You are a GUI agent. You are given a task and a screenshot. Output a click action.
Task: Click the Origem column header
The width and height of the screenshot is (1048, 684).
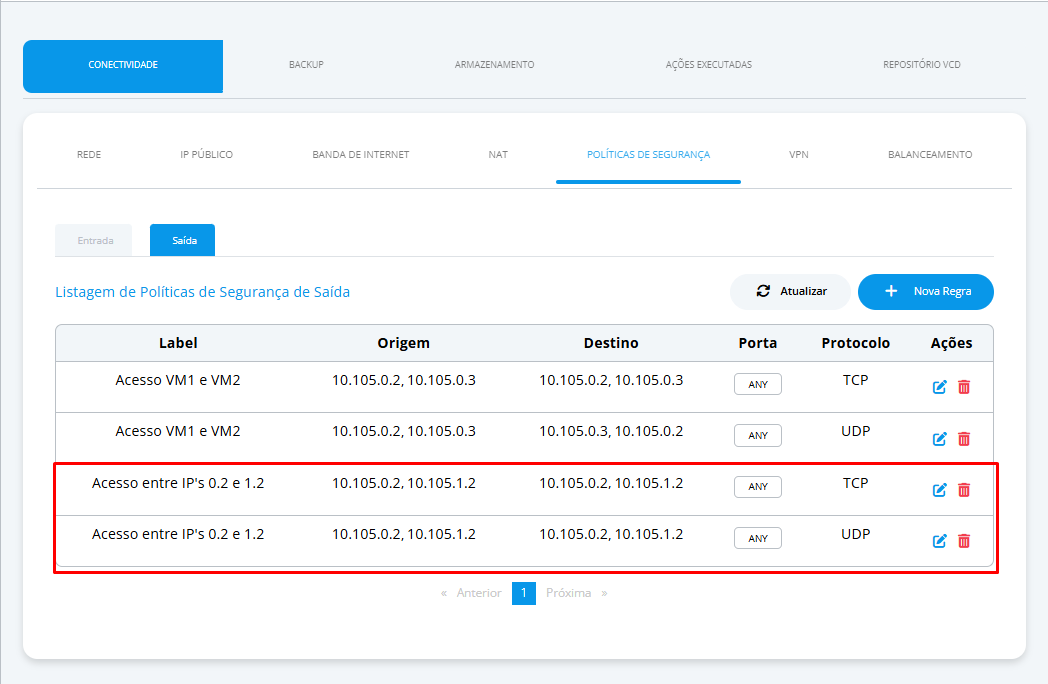coord(404,343)
